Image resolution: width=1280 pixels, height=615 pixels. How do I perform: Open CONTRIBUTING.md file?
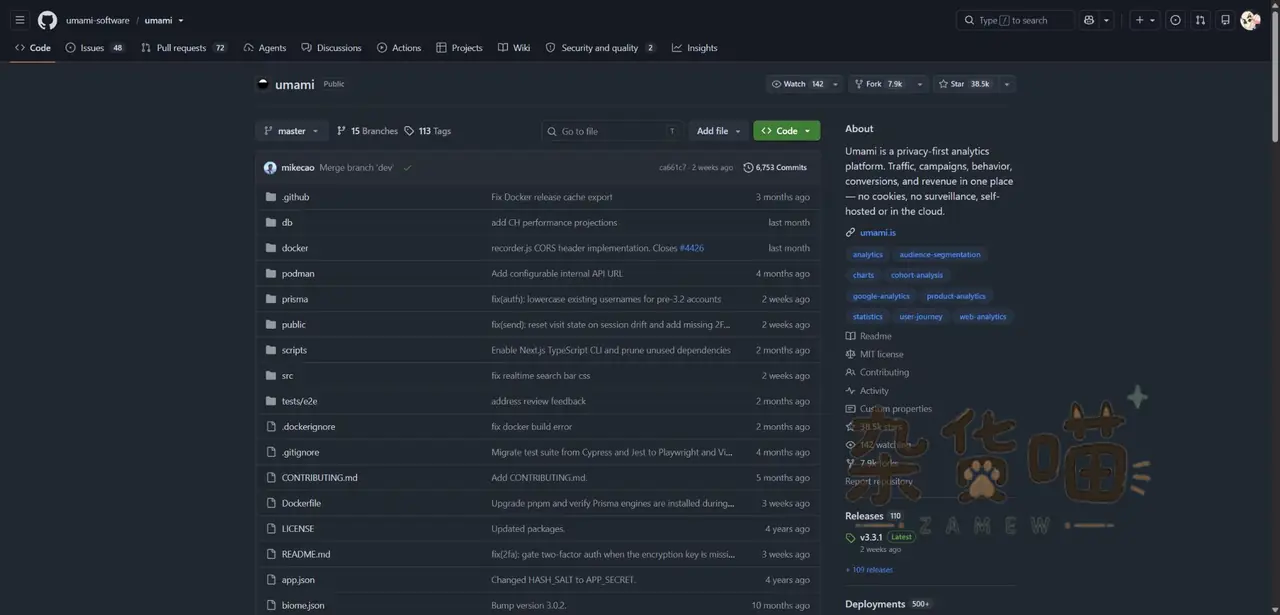point(319,477)
